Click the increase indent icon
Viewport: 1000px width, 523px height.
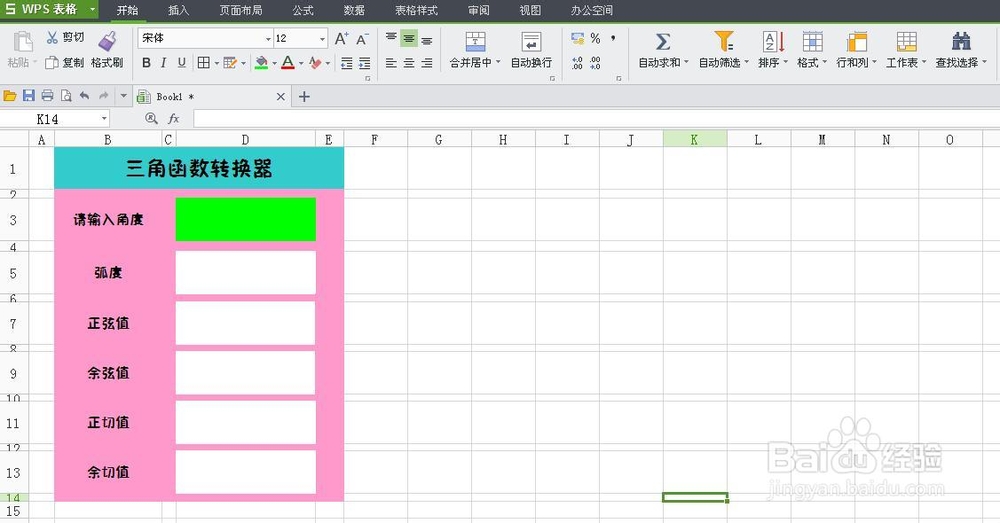[x=364, y=63]
